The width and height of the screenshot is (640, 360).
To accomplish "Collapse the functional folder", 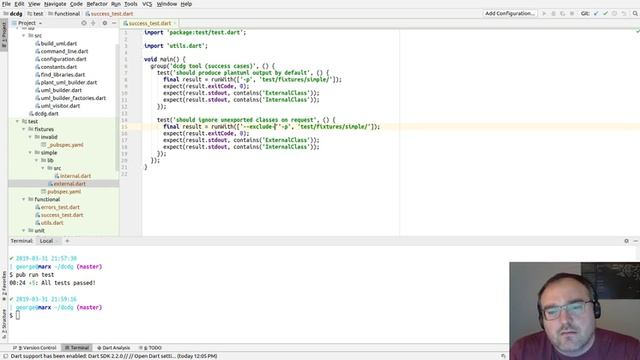I will (24, 199).
